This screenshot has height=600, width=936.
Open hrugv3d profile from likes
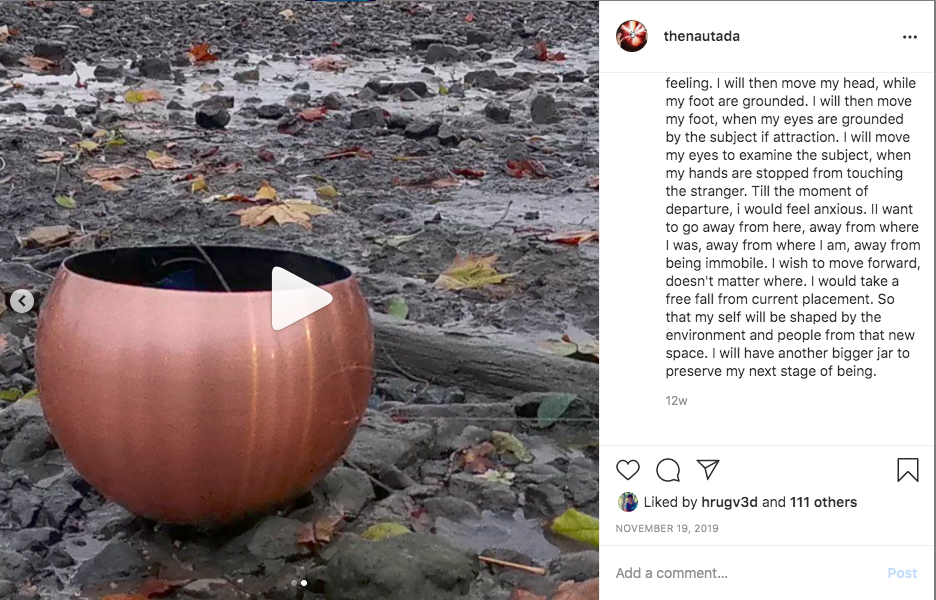(x=729, y=502)
